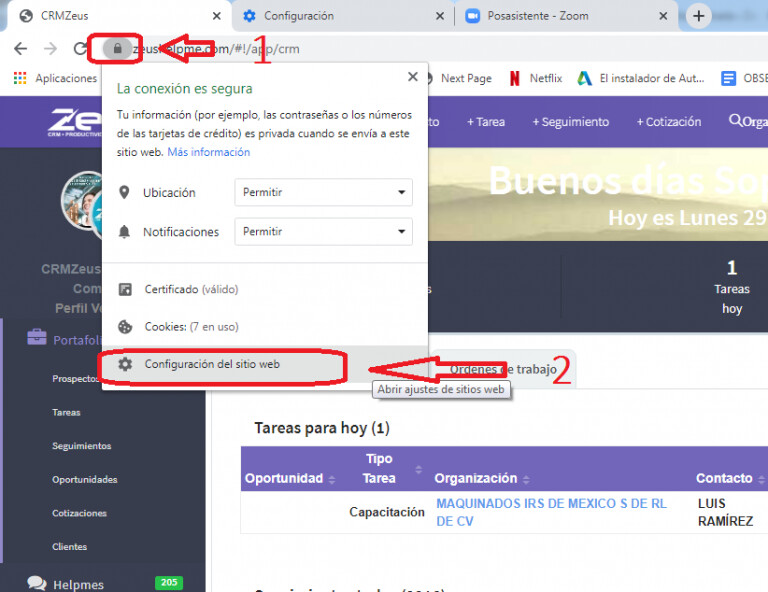Open the Notificaciones permission dropdown

click(x=323, y=231)
